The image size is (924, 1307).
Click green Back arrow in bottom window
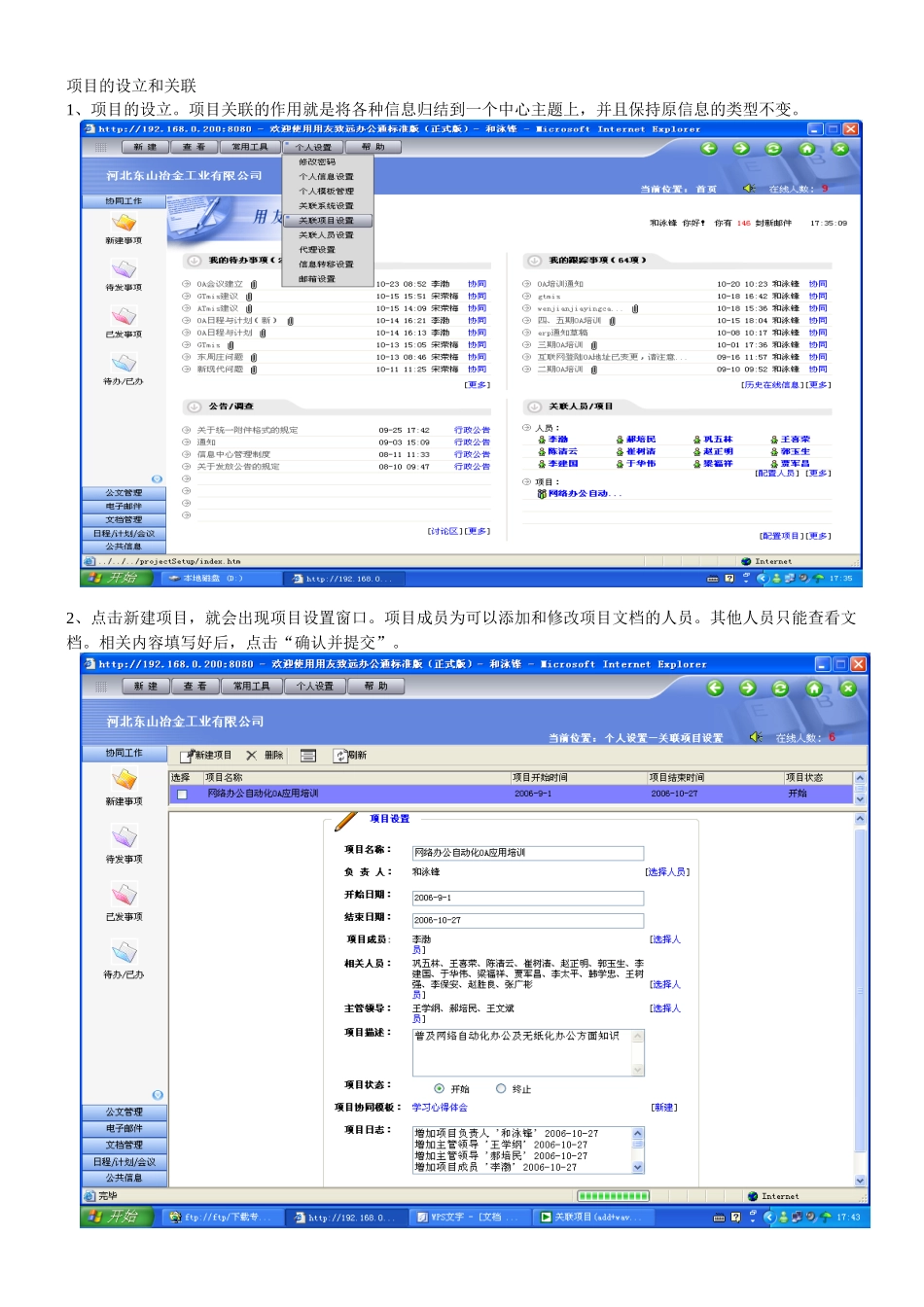[715, 688]
